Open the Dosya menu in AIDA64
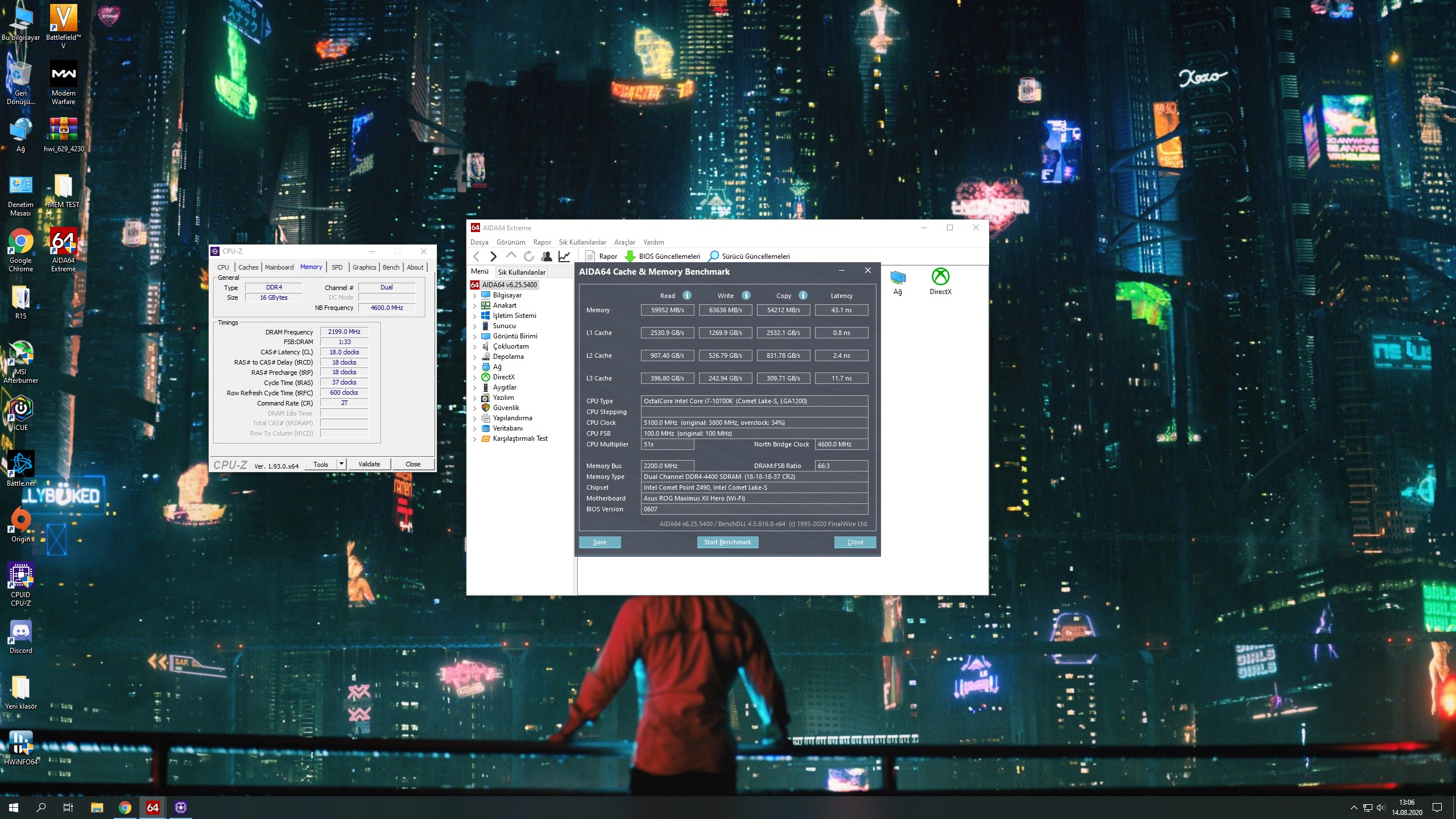Viewport: 1456px width, 819px height. pyautogui.click(x=479, y=242)
